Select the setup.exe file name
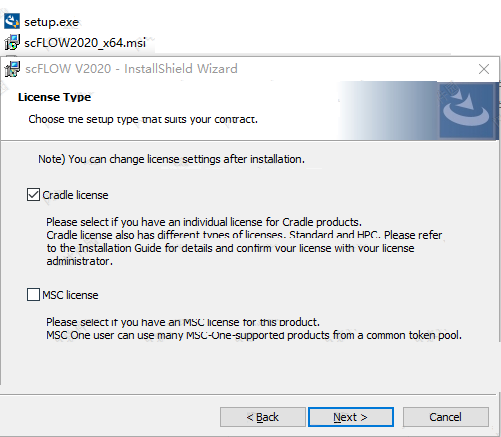Screen dimensions: 501x437 click(51, 22)
